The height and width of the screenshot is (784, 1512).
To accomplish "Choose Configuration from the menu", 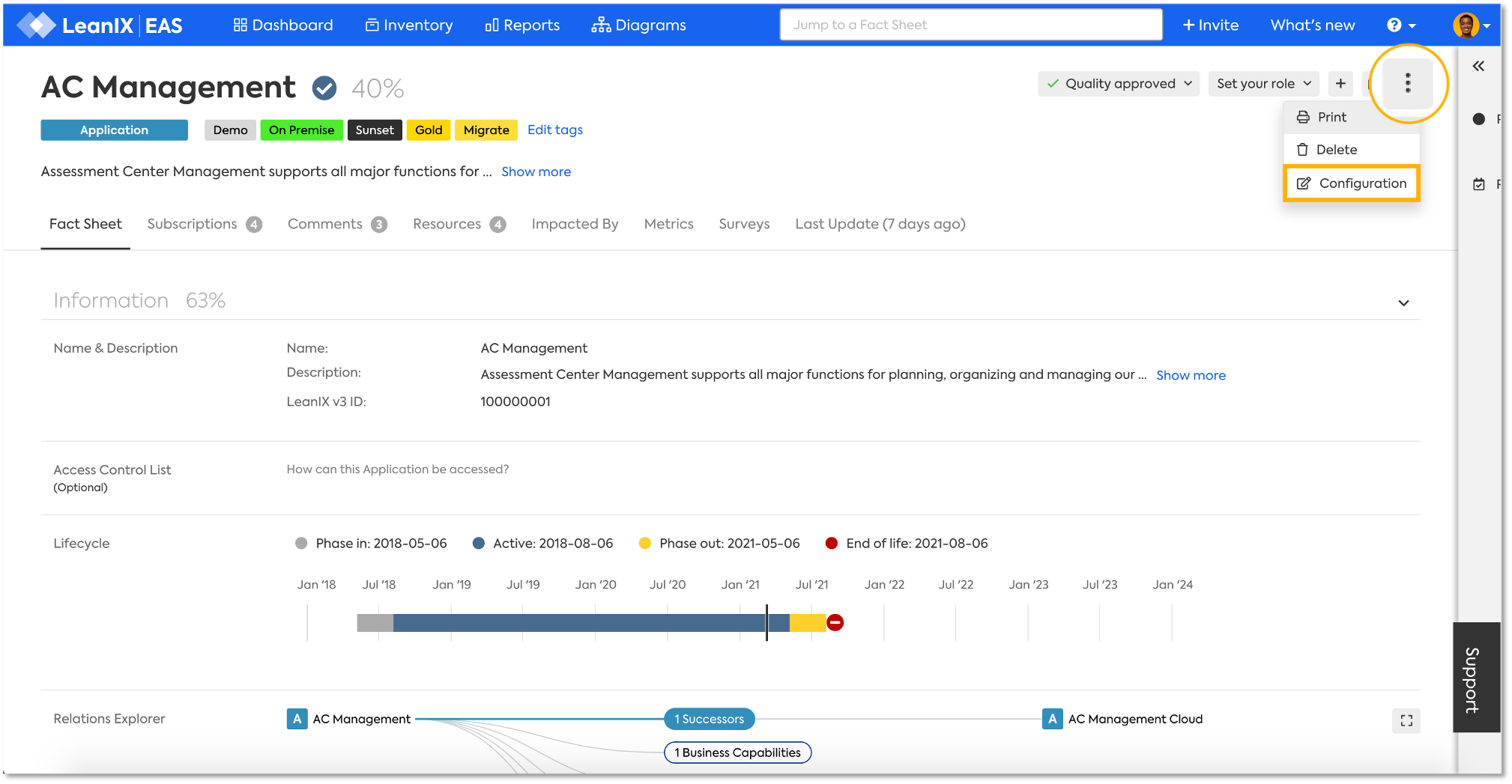I will (x=1352, y=183).
